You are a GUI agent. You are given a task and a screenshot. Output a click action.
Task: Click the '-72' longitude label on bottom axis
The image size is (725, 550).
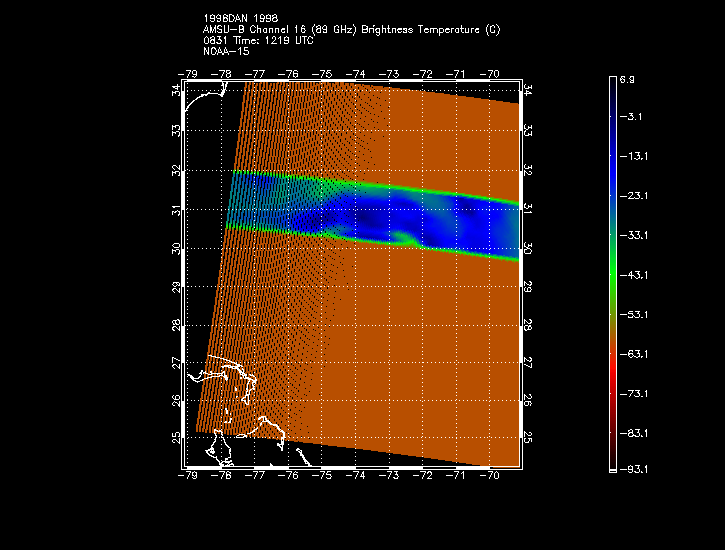(x=422, y=476)
